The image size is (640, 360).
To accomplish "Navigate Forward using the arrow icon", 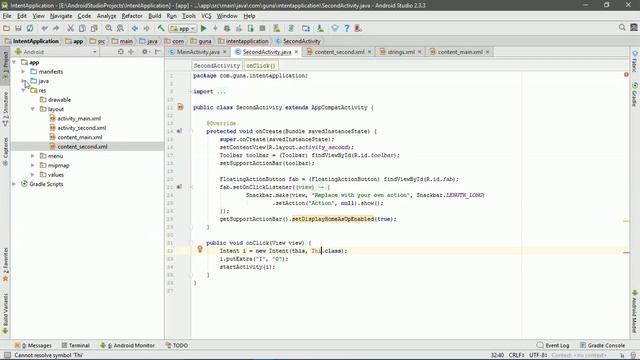I will pyautogui.click(x=147, y=28).
